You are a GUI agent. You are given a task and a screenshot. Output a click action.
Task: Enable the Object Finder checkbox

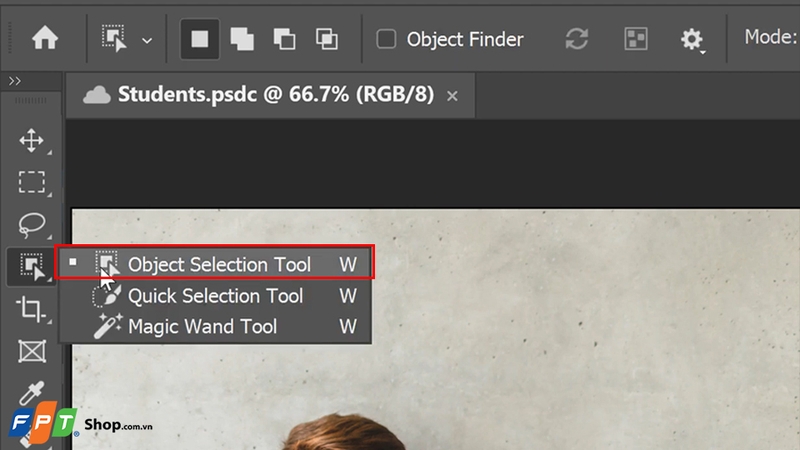(386, 39)
